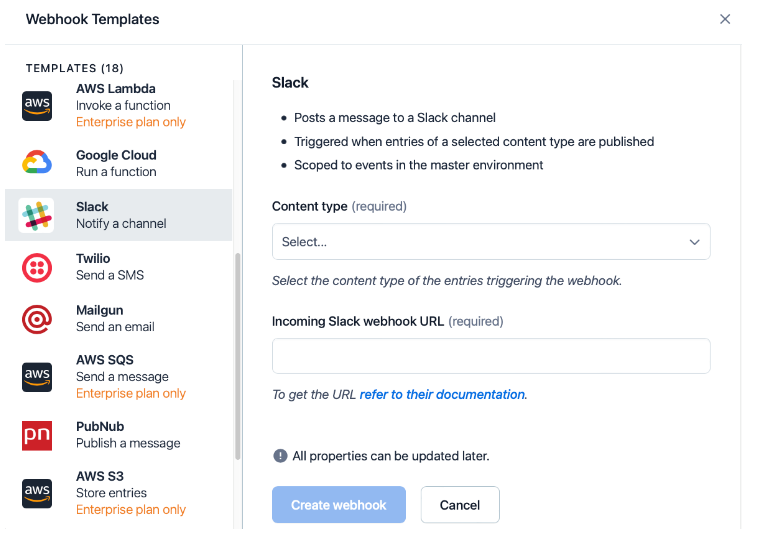Pick the AWS S3 icon
Image resolution: width=765 pixels, height=551 pixels.
pos(37,492)
